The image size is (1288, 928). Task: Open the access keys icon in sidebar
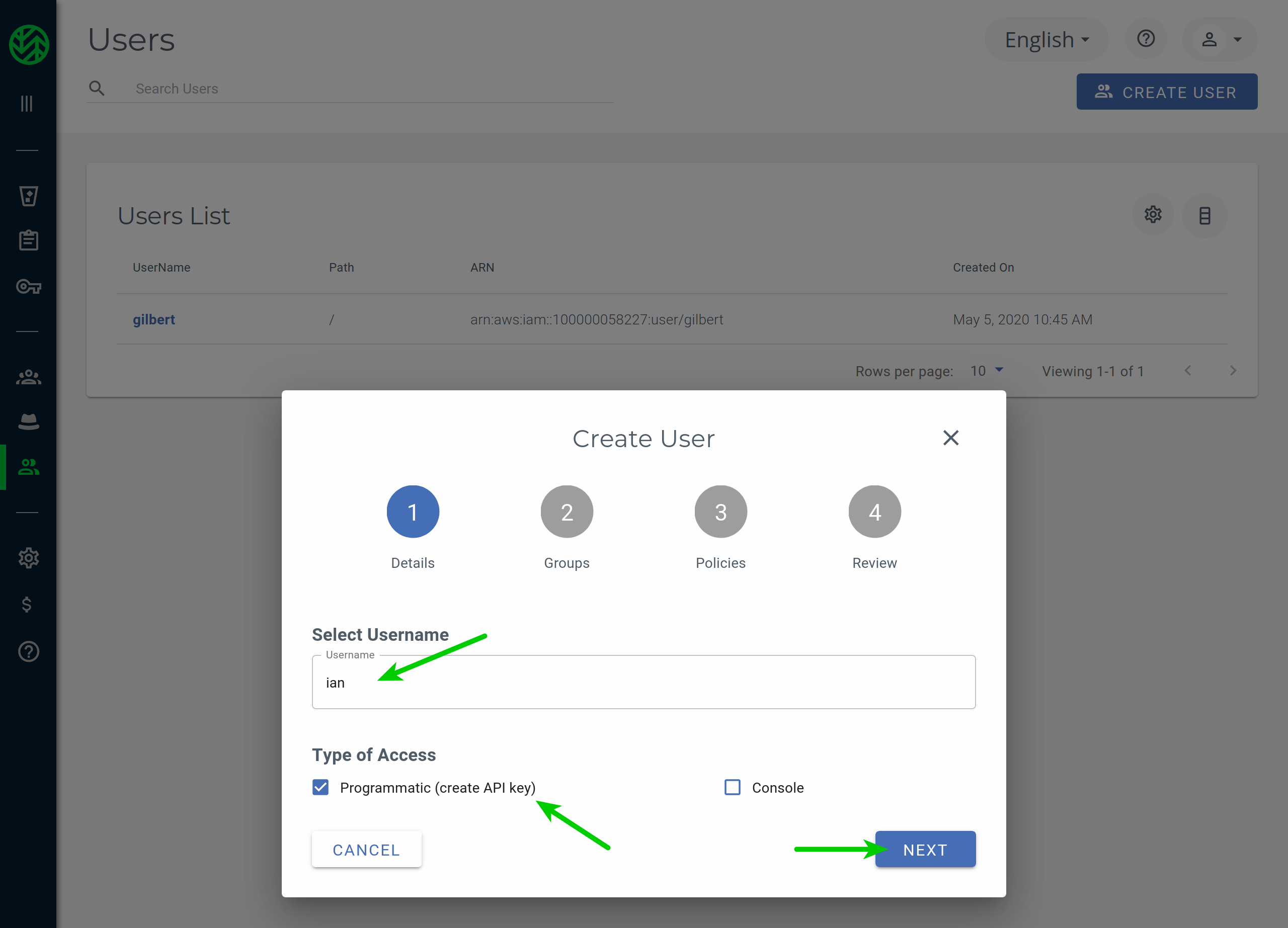[28, 287]
